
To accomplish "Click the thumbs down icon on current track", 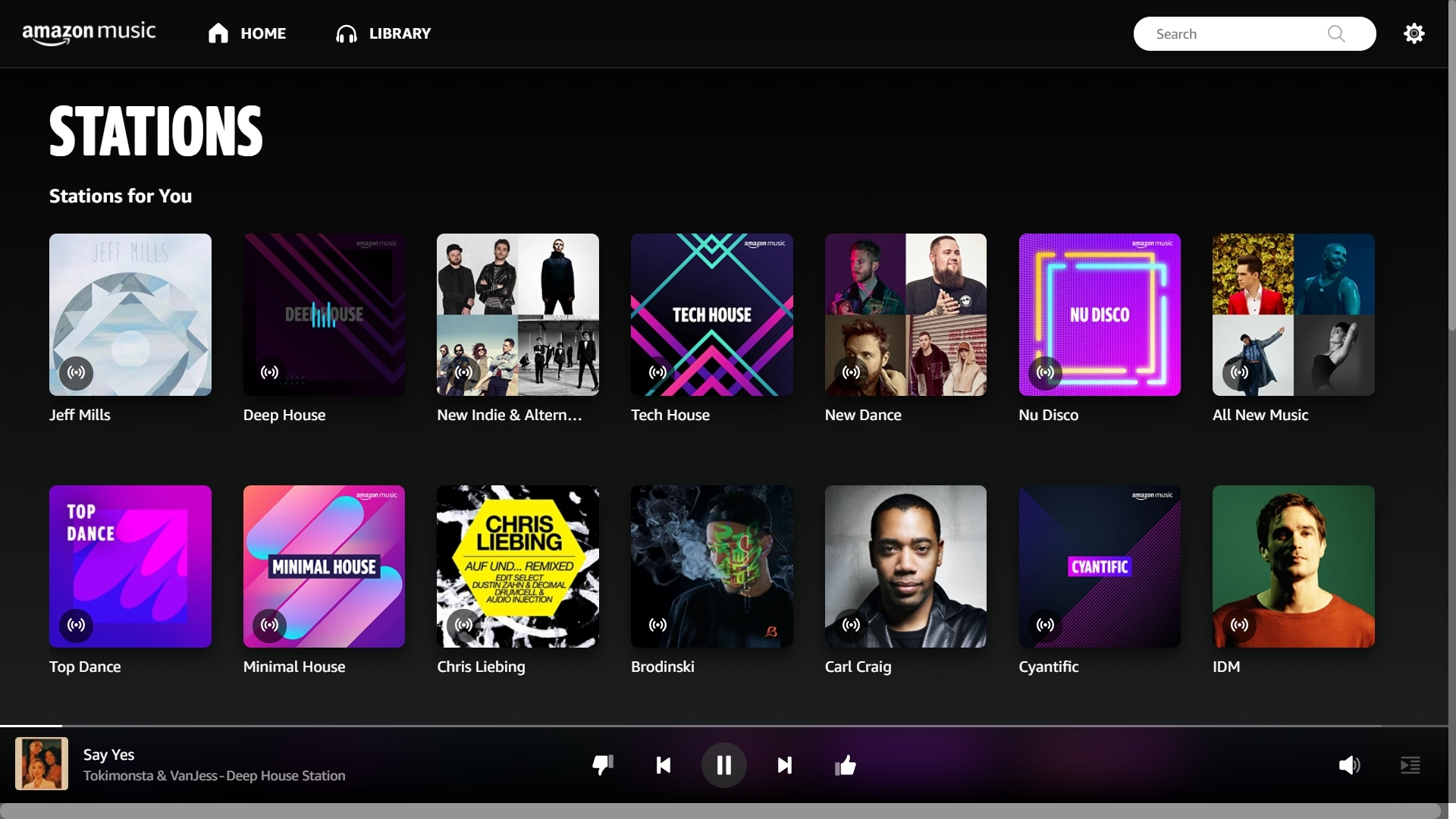I will click(602, 765).
